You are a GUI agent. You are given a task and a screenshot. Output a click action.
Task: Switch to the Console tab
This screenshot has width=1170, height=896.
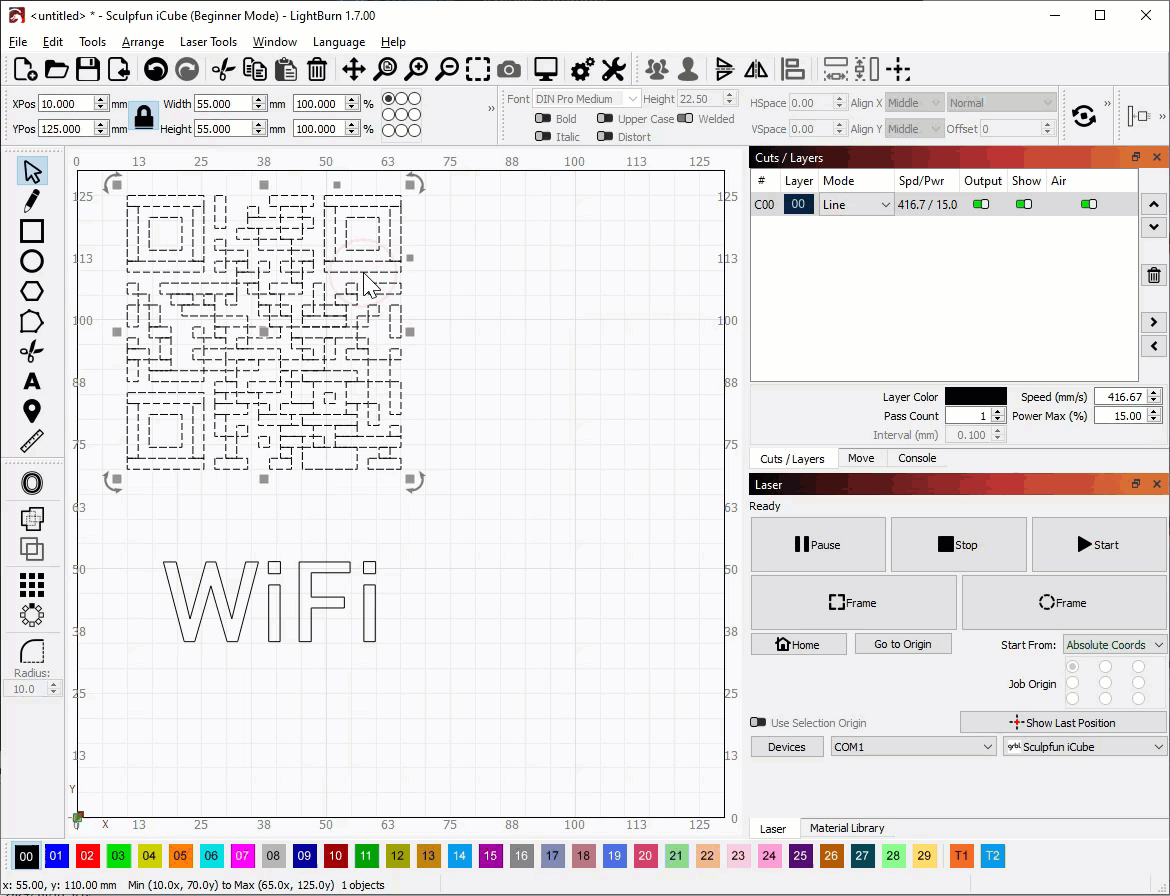917,458
